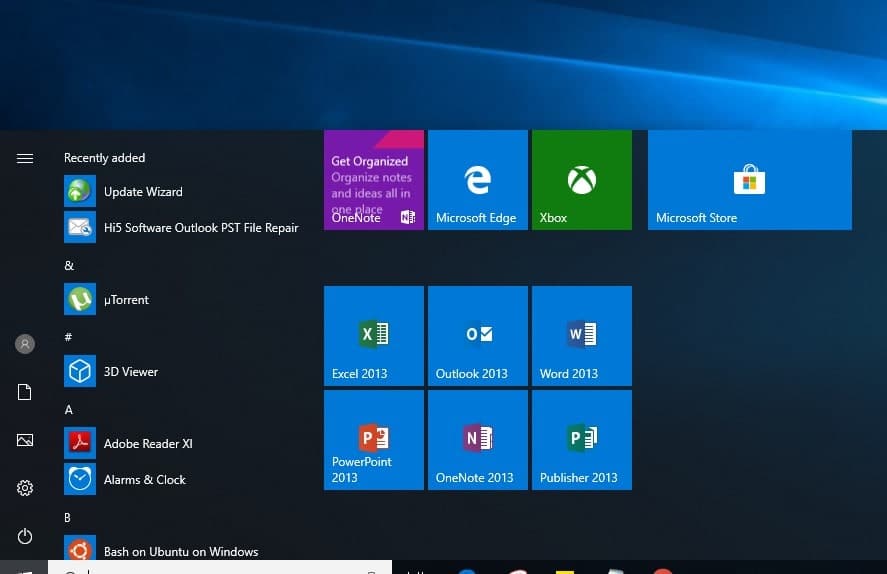Launch the Bash on Ubuntu icon
The width and height of the screenshot is (887, 574).
(80, 548)
